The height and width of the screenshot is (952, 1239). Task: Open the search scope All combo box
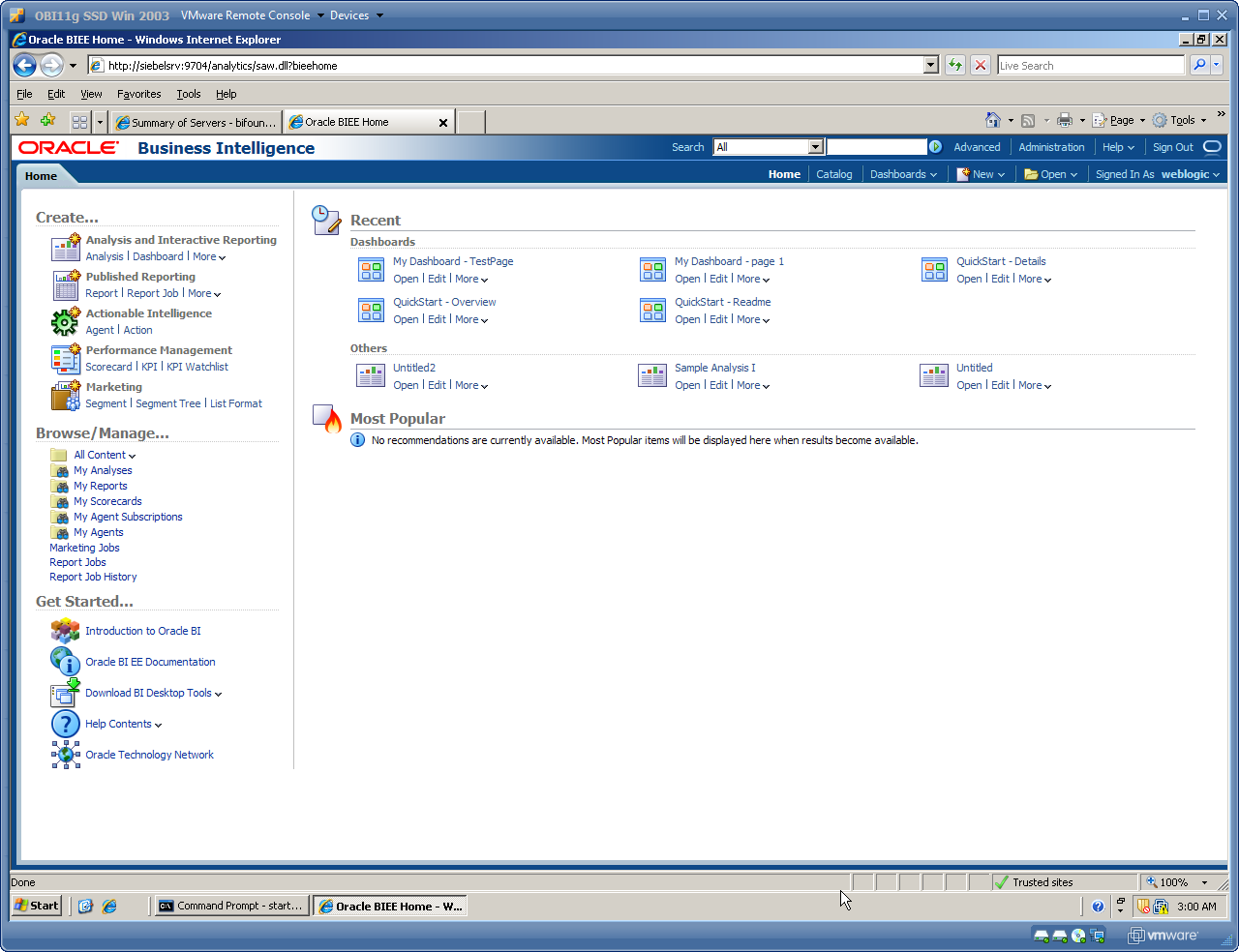pyautogui.click(x=768, y=146)
